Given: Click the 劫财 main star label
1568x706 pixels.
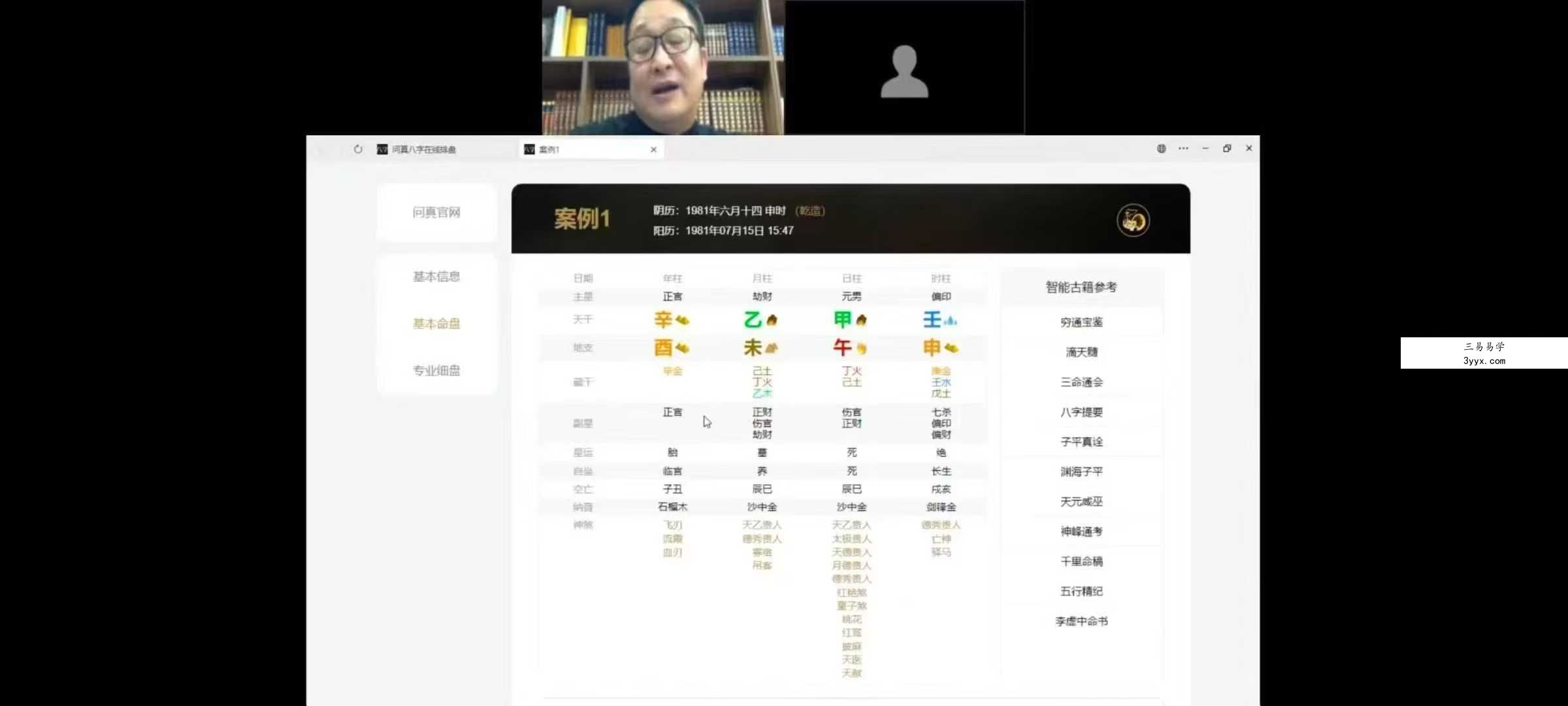Looking at the screenshot, I should pos(762,297).
